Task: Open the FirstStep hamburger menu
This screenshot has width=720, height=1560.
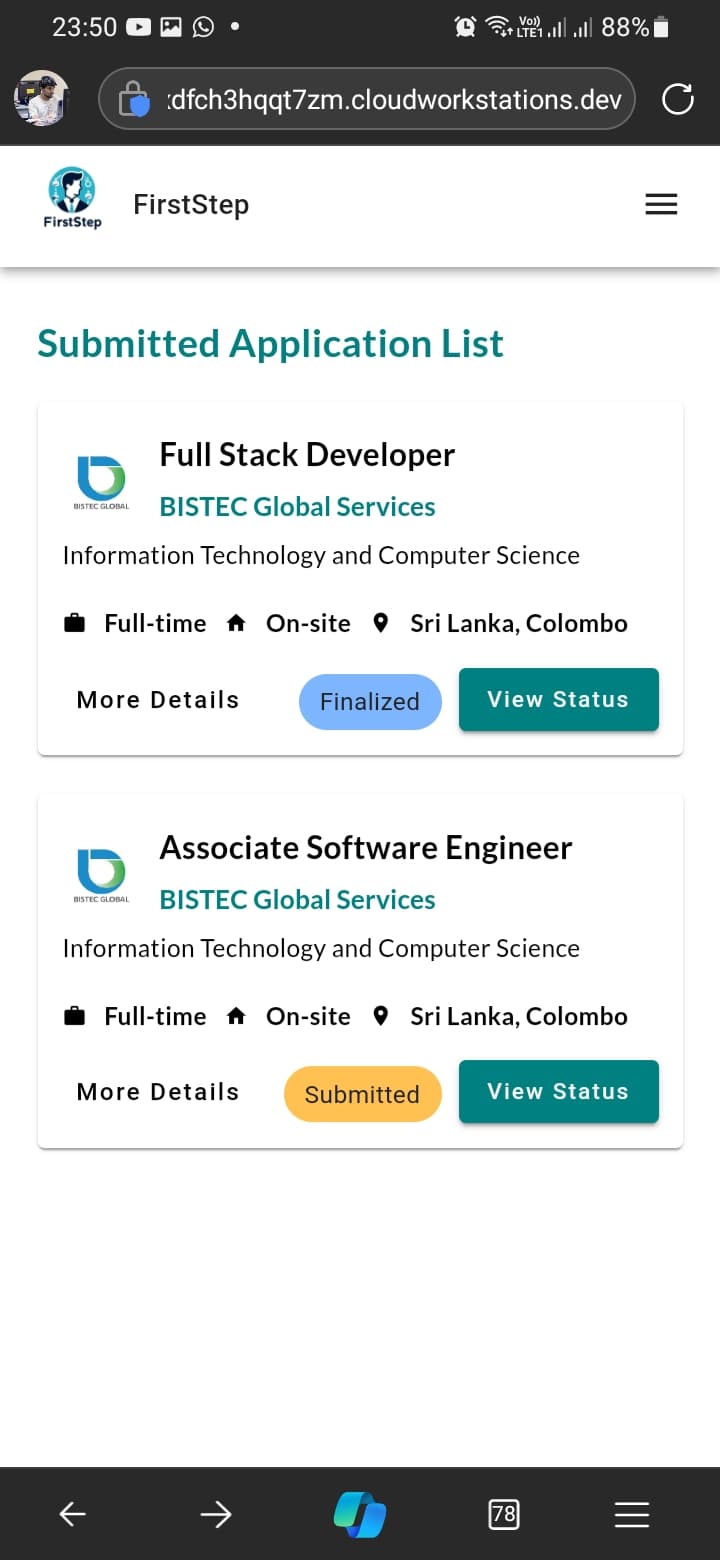Action: (x=661, y=204)
